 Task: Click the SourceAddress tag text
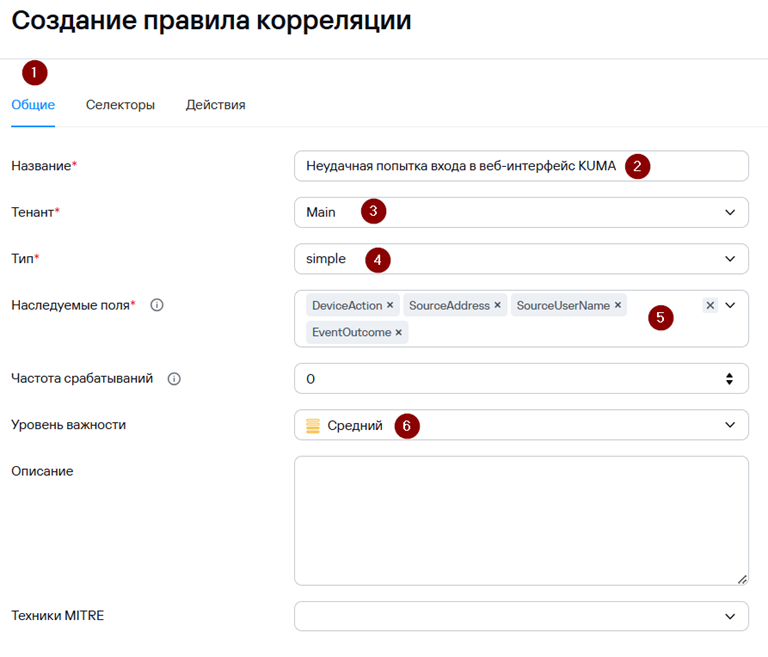tap(449, 305)
